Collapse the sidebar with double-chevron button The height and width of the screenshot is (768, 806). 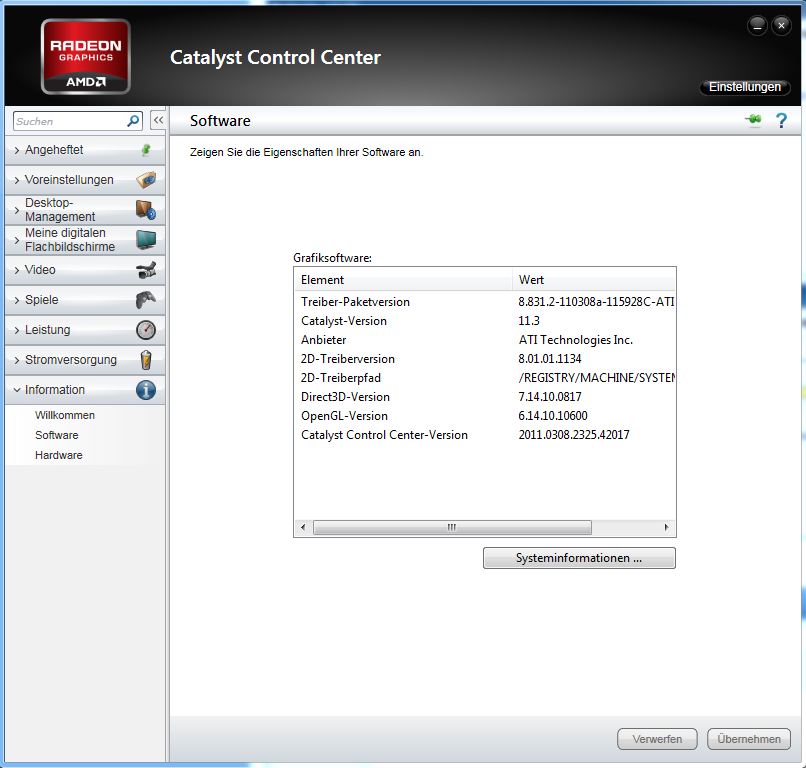tap(158, 120)
